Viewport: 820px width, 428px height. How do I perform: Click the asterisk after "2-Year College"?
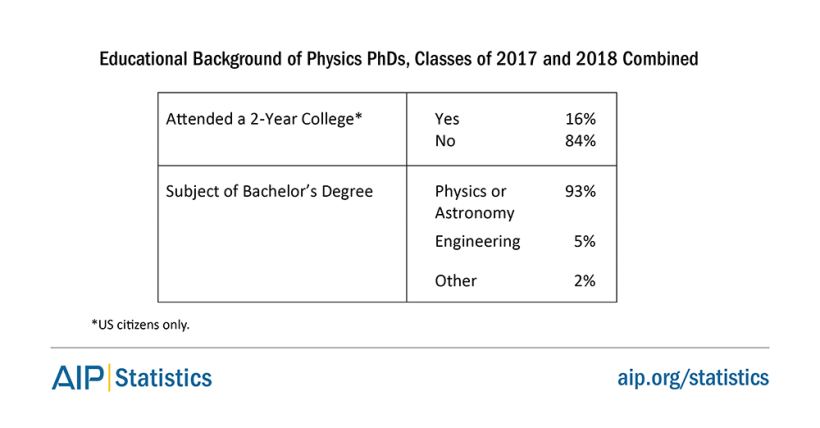coord(358,116)
